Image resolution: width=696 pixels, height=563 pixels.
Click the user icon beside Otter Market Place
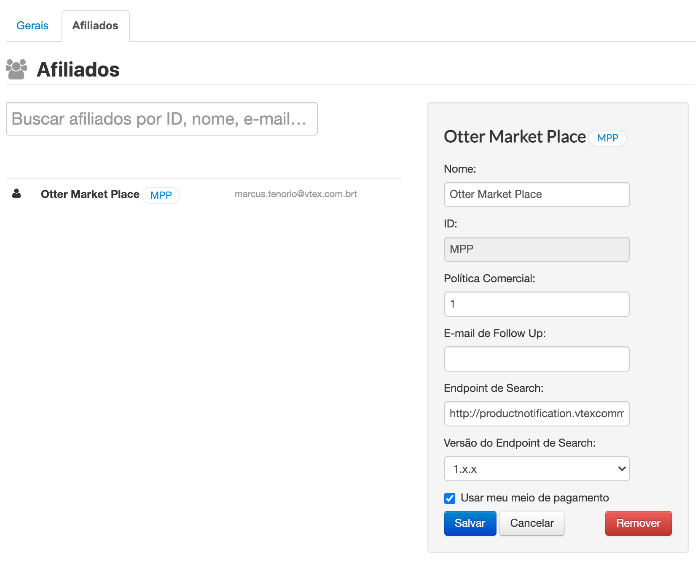[16, 194]
